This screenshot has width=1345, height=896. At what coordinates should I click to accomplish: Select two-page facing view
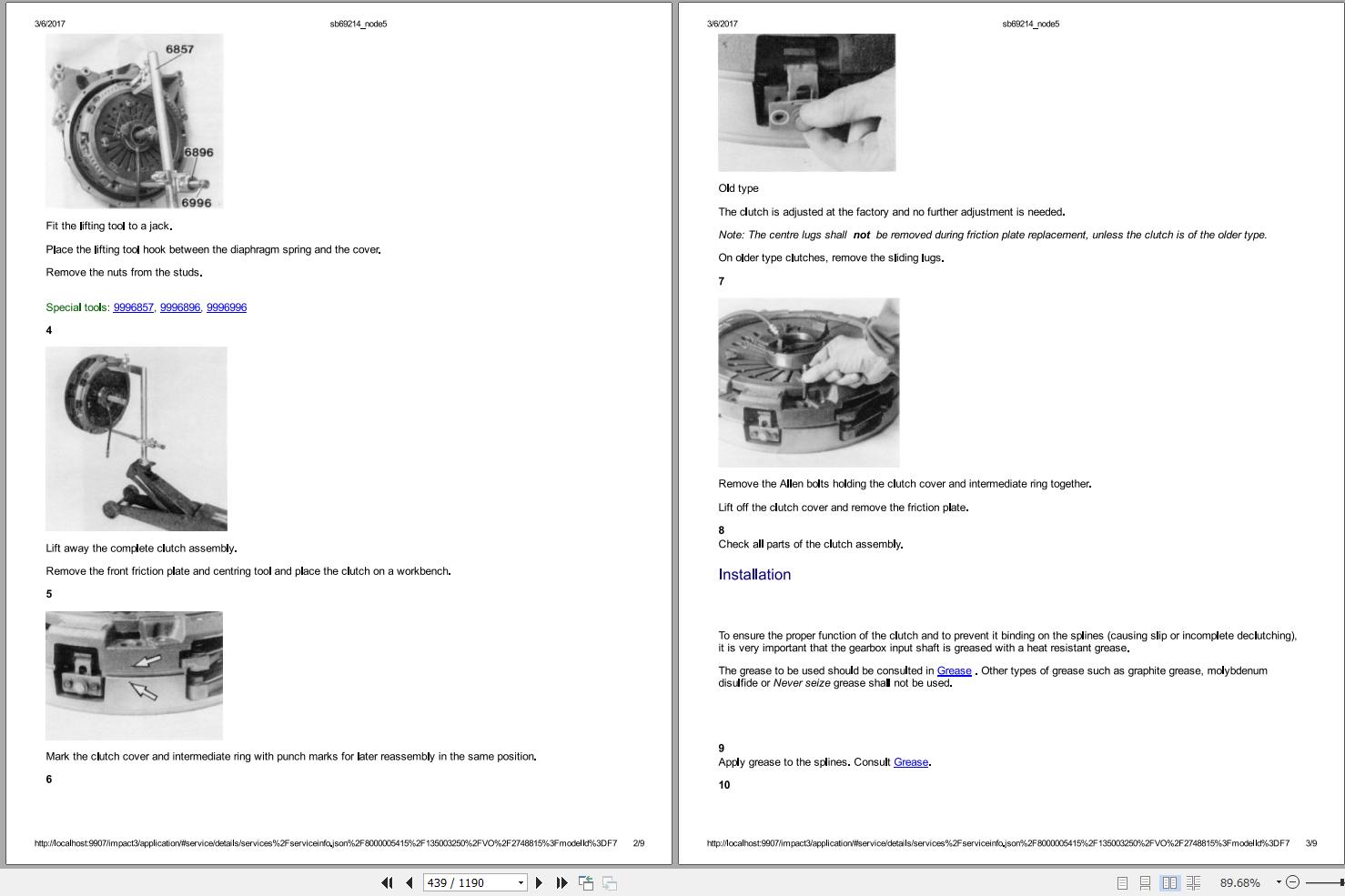tap(1169, 882)
